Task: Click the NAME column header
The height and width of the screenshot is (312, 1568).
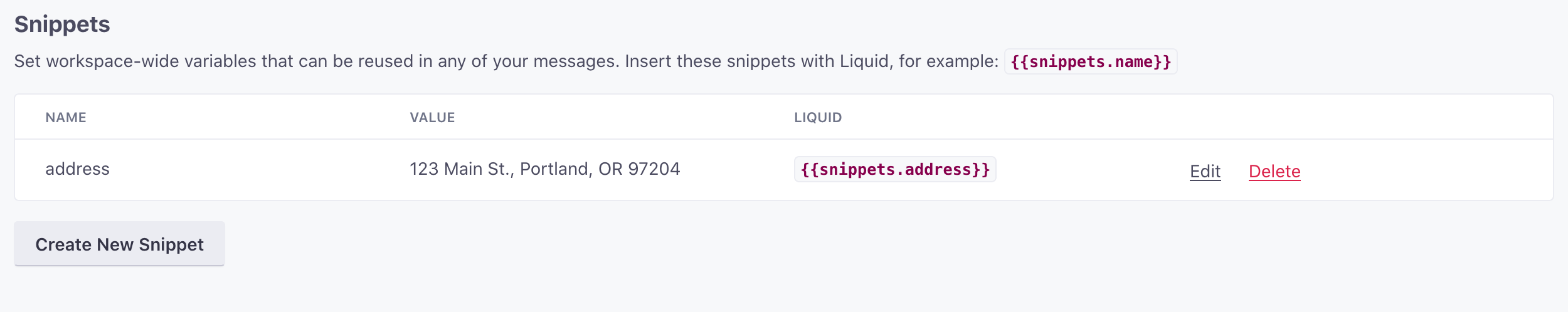Action: pos(66,118)
